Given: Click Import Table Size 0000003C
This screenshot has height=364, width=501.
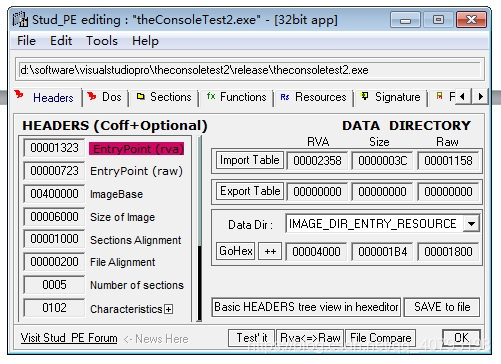Looking at the screenshot, I should (382, 161).
